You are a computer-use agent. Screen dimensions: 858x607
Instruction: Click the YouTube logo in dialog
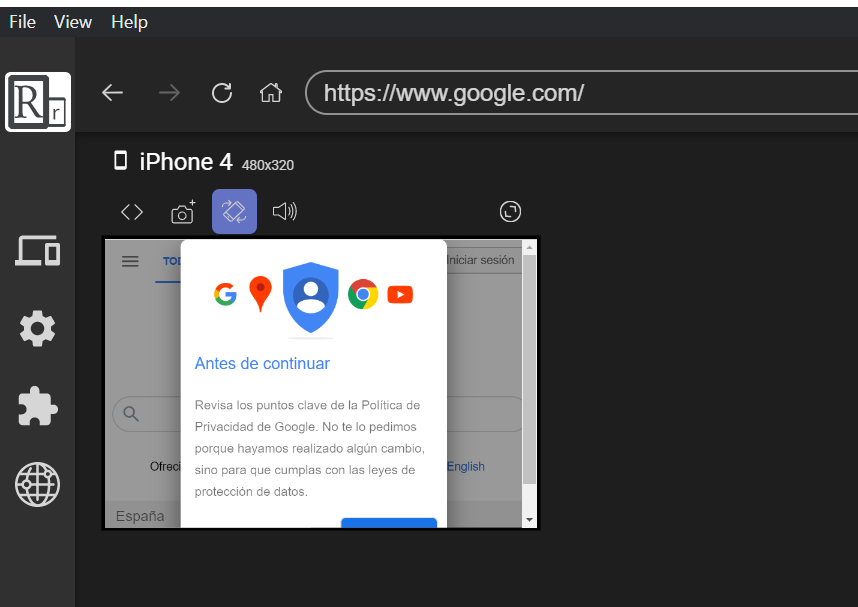tap(400, 294)
